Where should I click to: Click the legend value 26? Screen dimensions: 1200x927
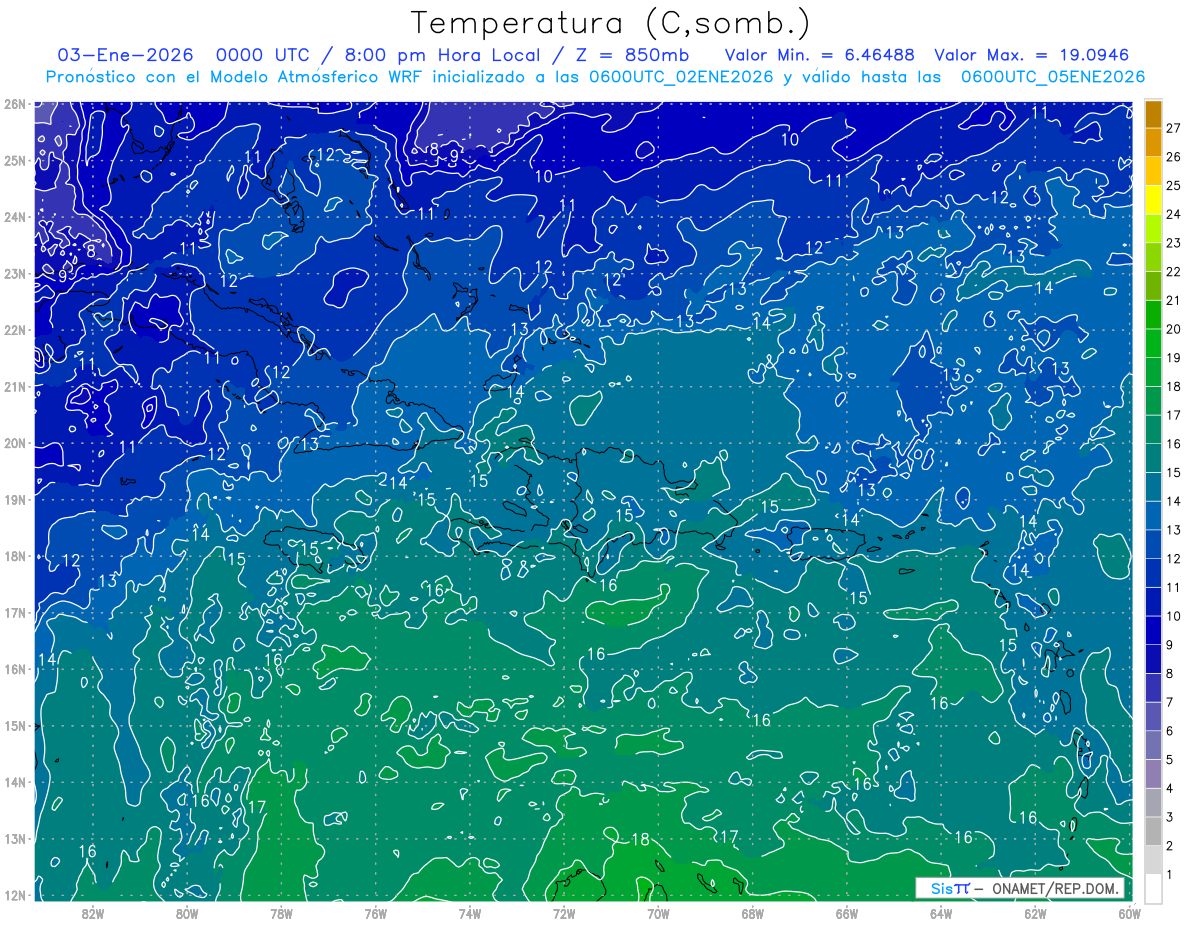coord(1173,156)
